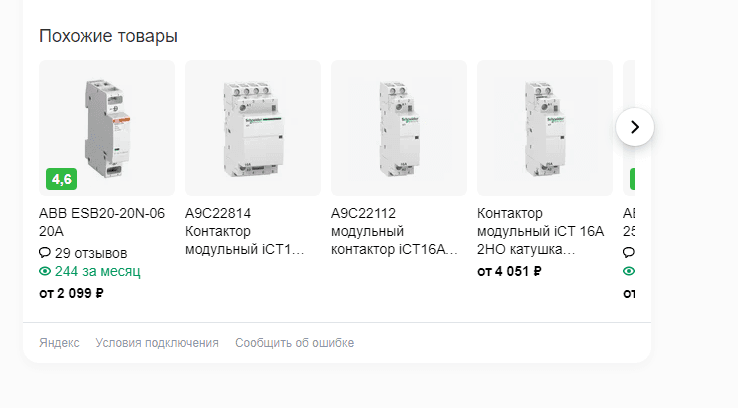The height and width of the screenshot is (408, 738).
Task: Click the 29 отзывов reviews link
Action: point(91,253)
